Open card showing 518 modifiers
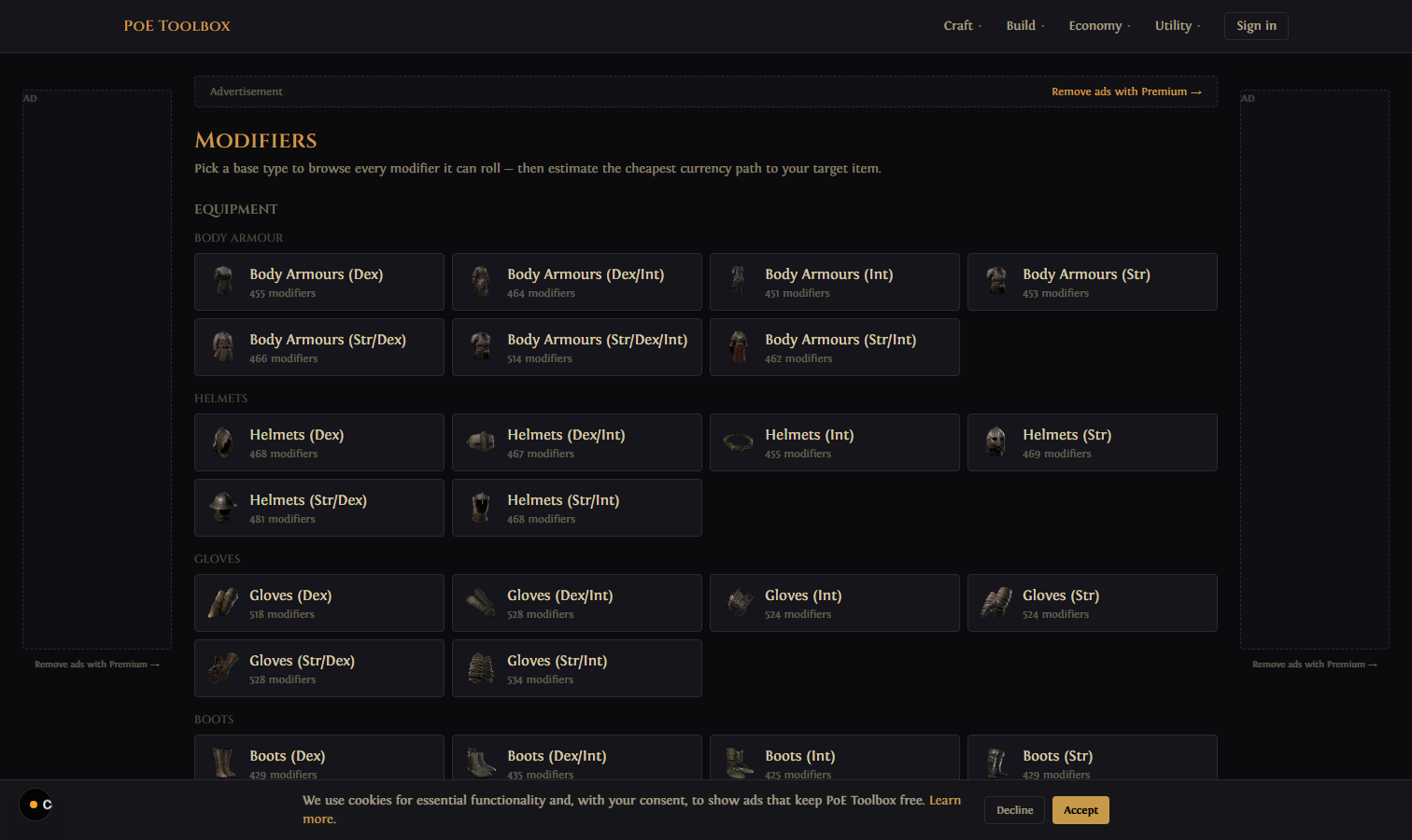 pos(319,603)
